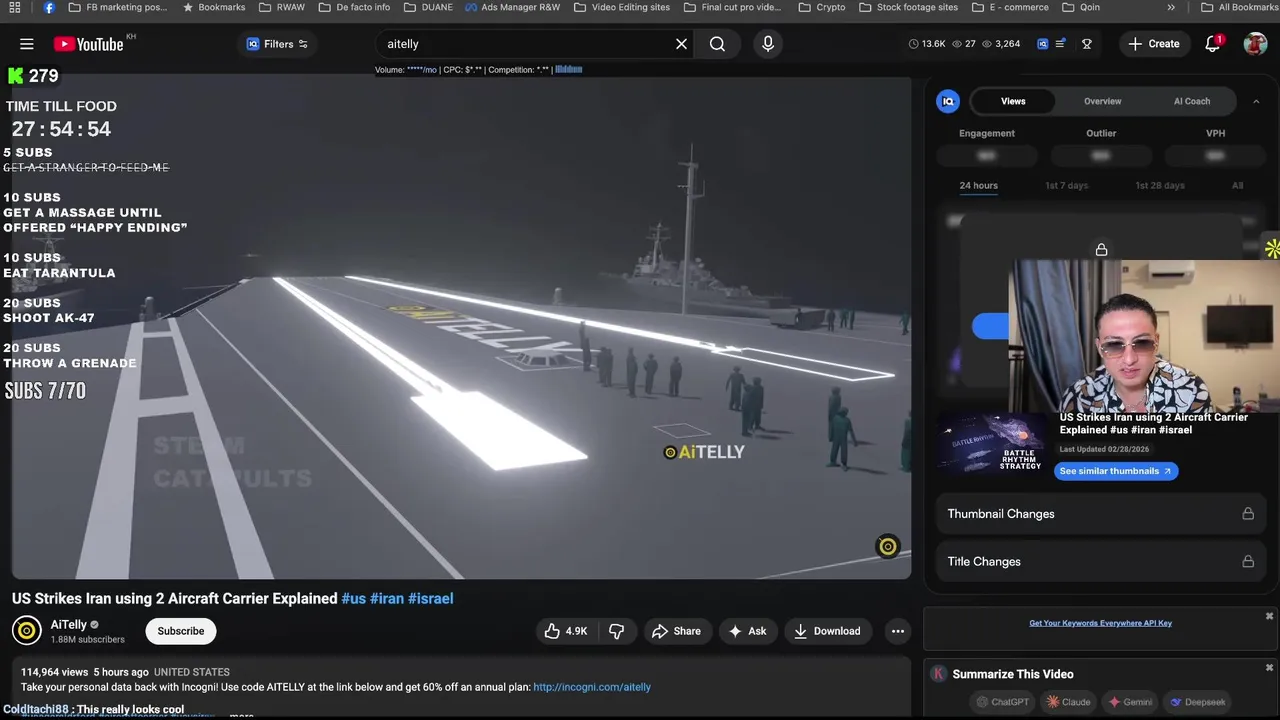Close the Keywords Everywhere API key box
Viewport: 1280px width, 720px height.
pos(1269,616)
